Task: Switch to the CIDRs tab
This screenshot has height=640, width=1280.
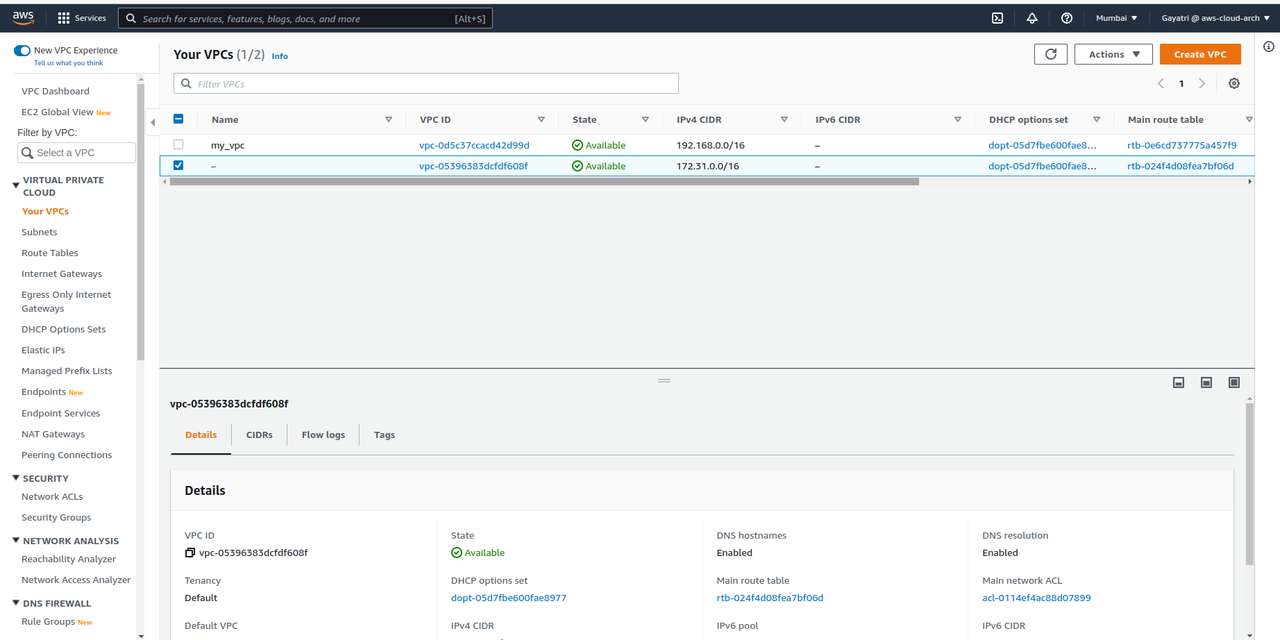Action: [x=259, y=435]
